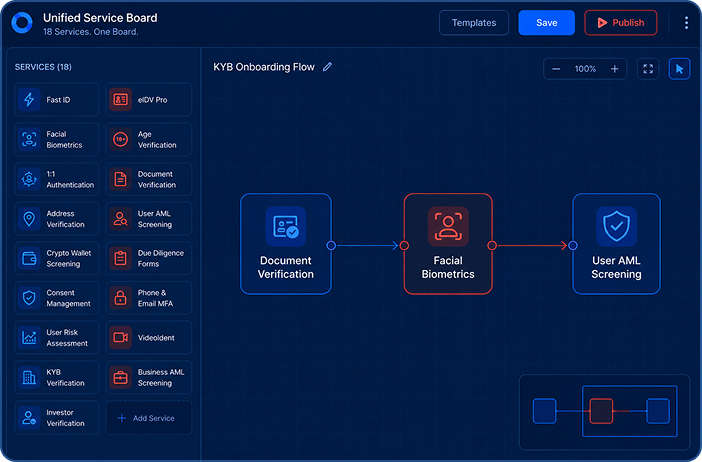702x462 pixels.
Task: Click the 1:1 Authentication icon
Action: (x=29, y=179)
